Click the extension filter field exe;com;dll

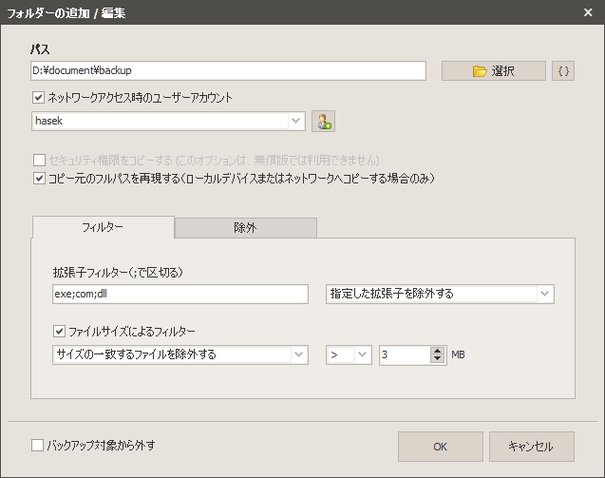pos(180,294)
